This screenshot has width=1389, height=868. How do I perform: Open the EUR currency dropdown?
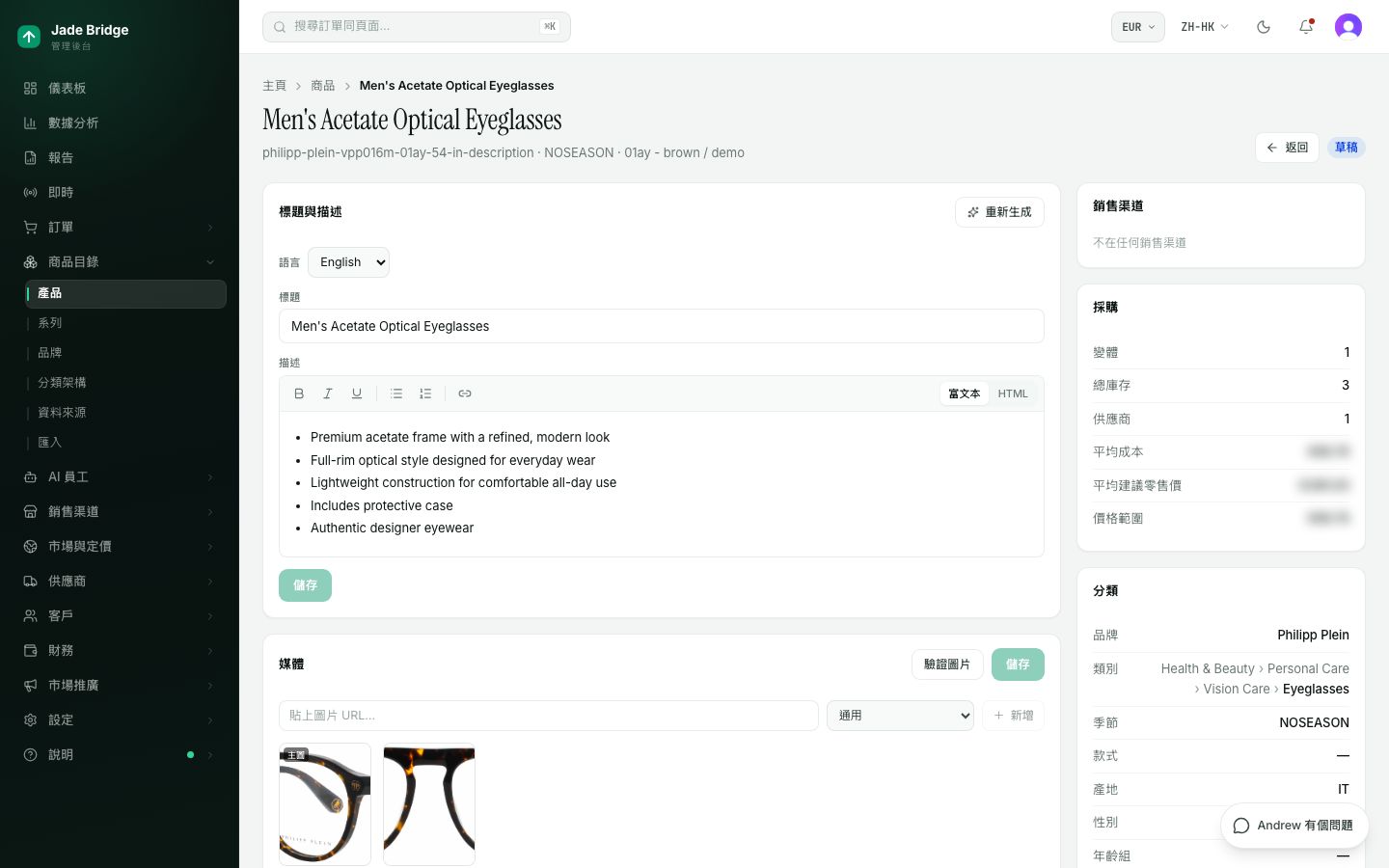1138,27
